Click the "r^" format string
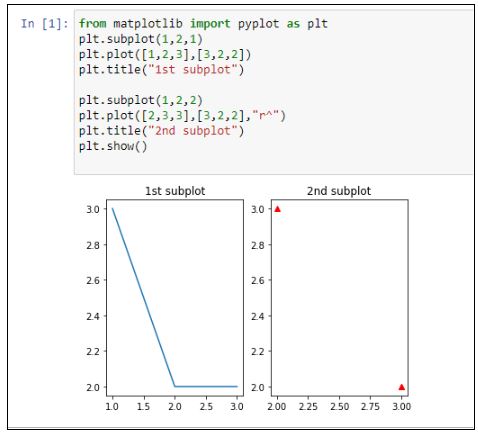478x433 pixels. (x=265, y=116)
